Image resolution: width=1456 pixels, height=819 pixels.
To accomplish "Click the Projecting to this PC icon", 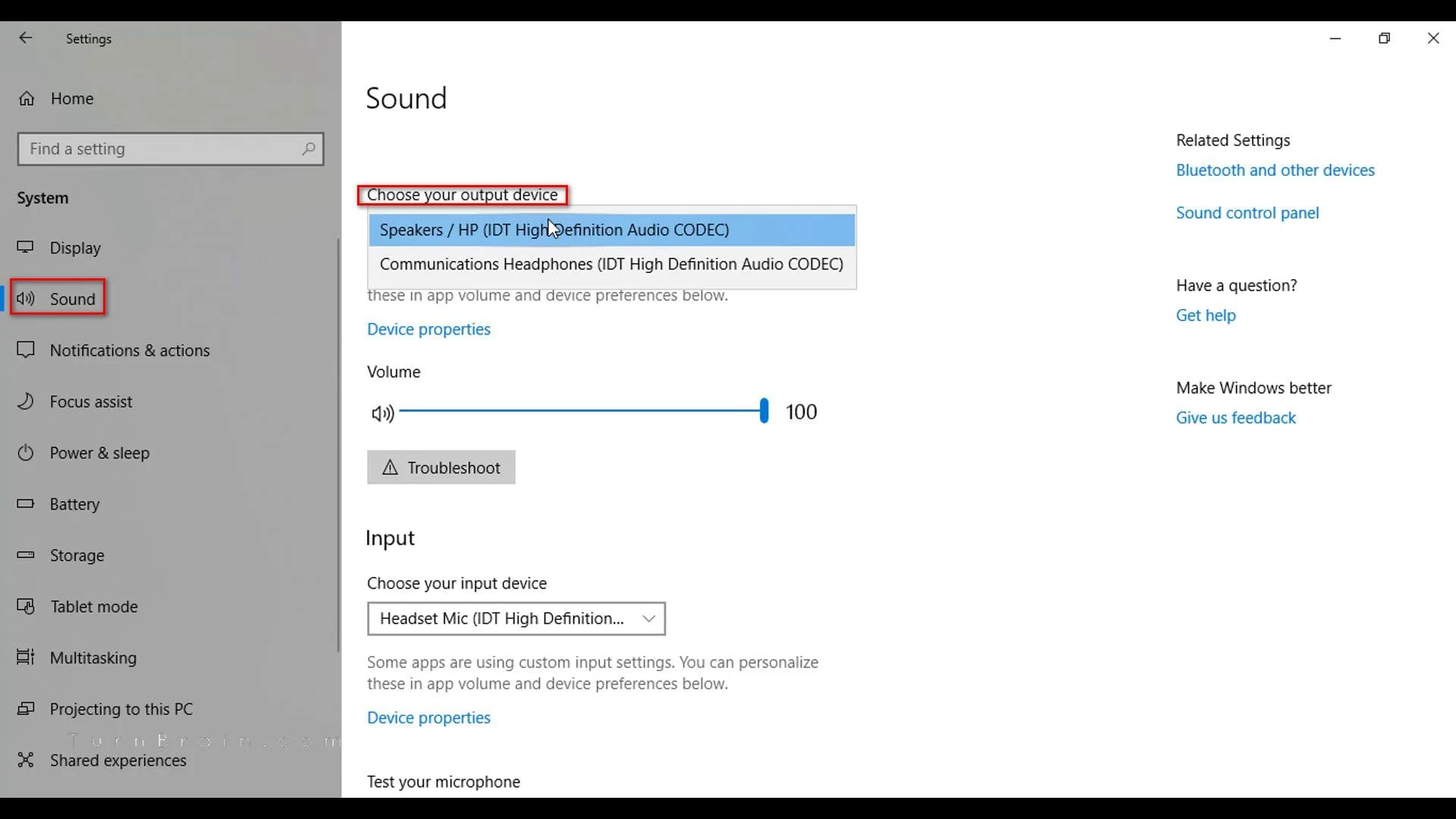I will 26,709.
